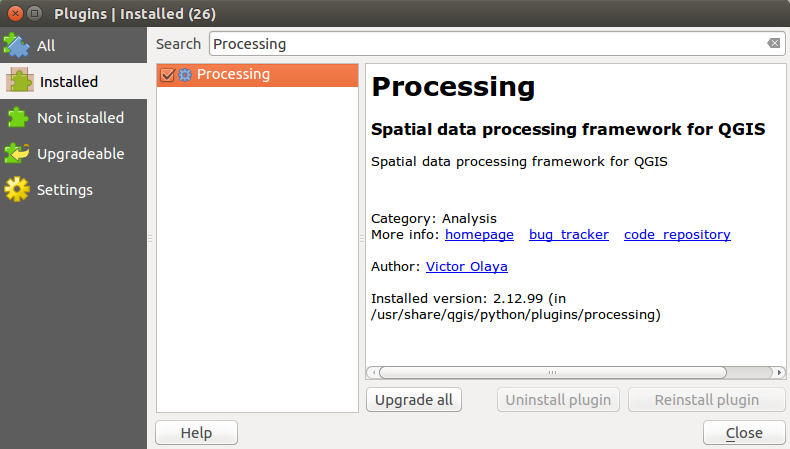Switch to the Not installed tab
Image resolution: width=790 pixels, height=449 pixels.
[x=80, y=118]
